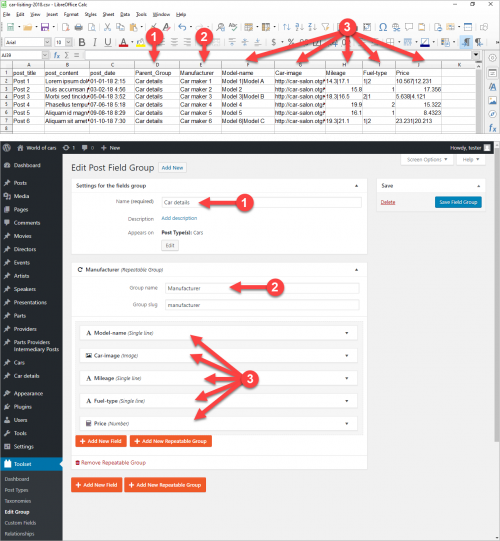Expand the Model-name field options

click(x=347, y=333)
